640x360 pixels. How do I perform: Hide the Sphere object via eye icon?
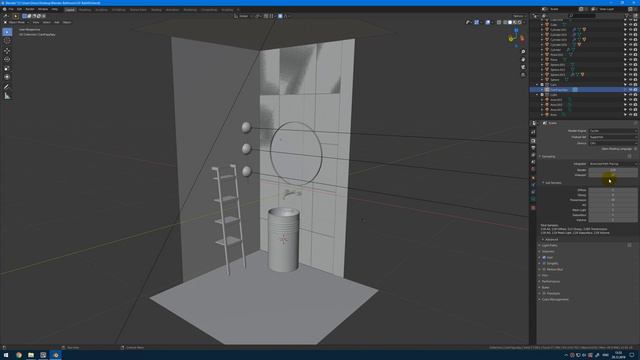630,80
